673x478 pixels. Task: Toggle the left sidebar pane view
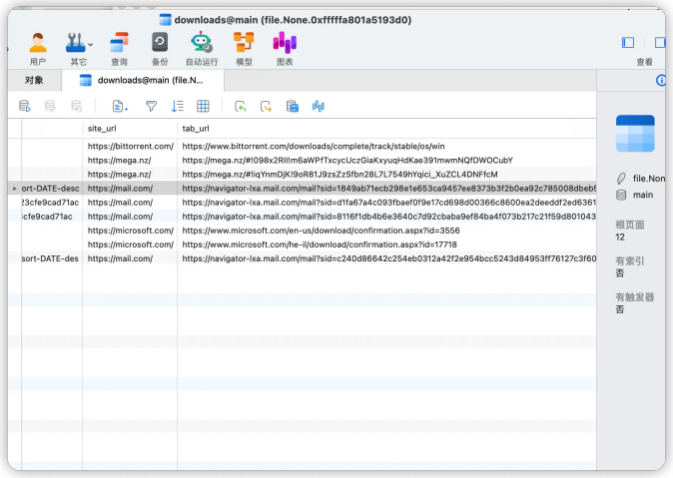pos(628,42)
